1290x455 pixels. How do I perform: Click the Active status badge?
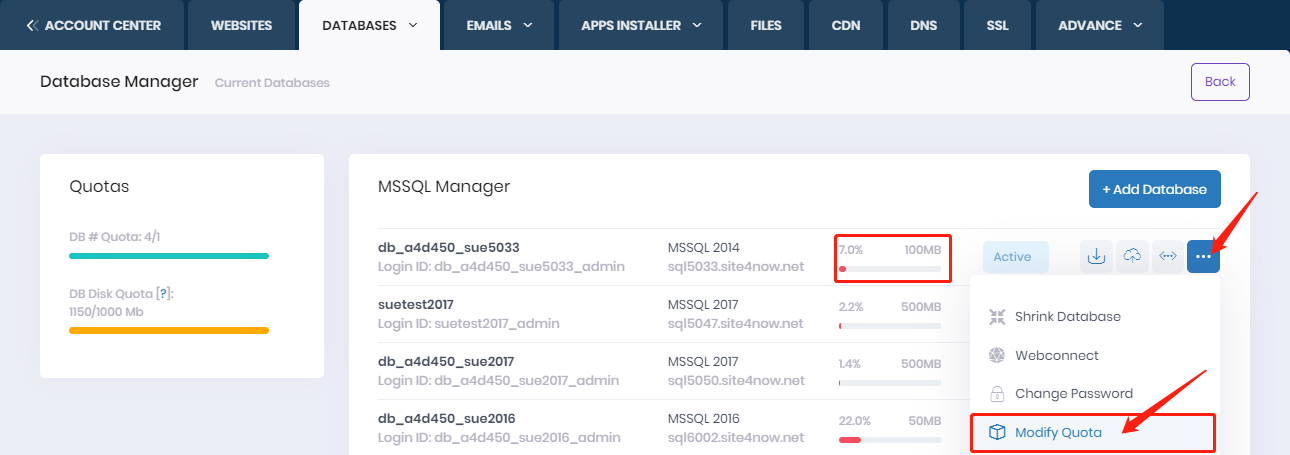point(1012,257)
